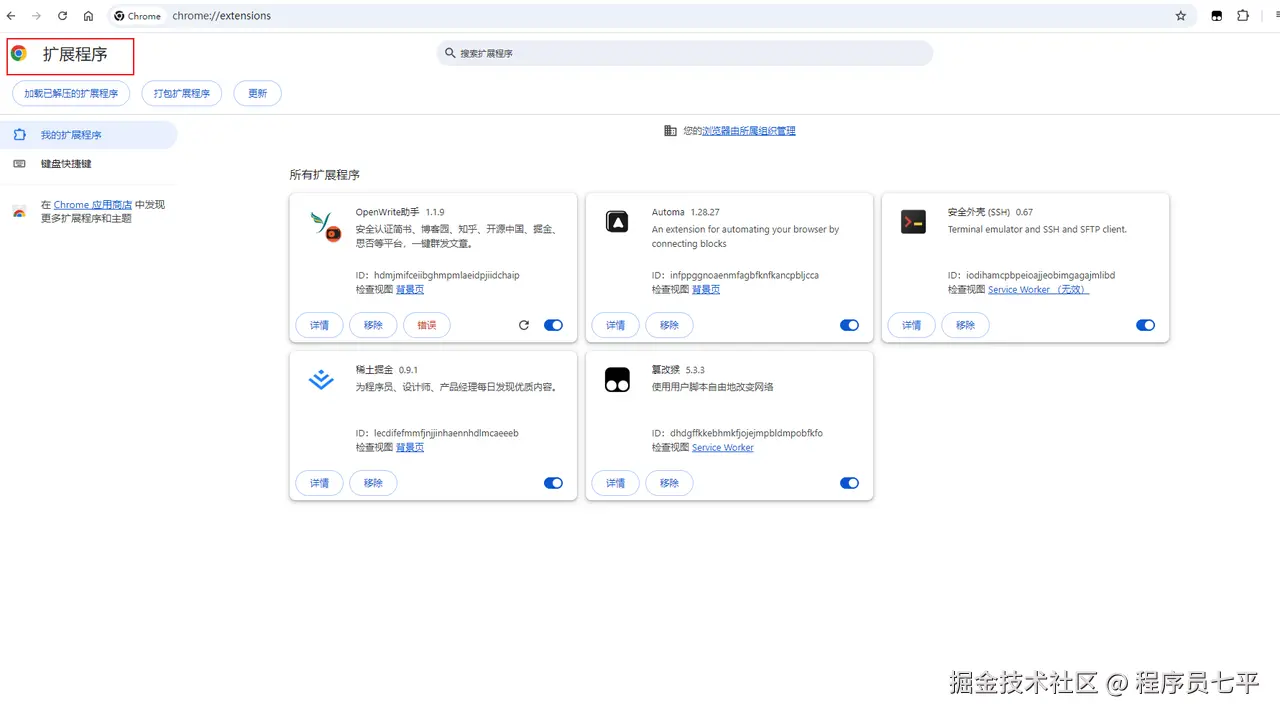The image size is (1280, 717).
Task: Open the Chrome 应用商店 link
Action: pyautogui.click(x=93, y=205)
